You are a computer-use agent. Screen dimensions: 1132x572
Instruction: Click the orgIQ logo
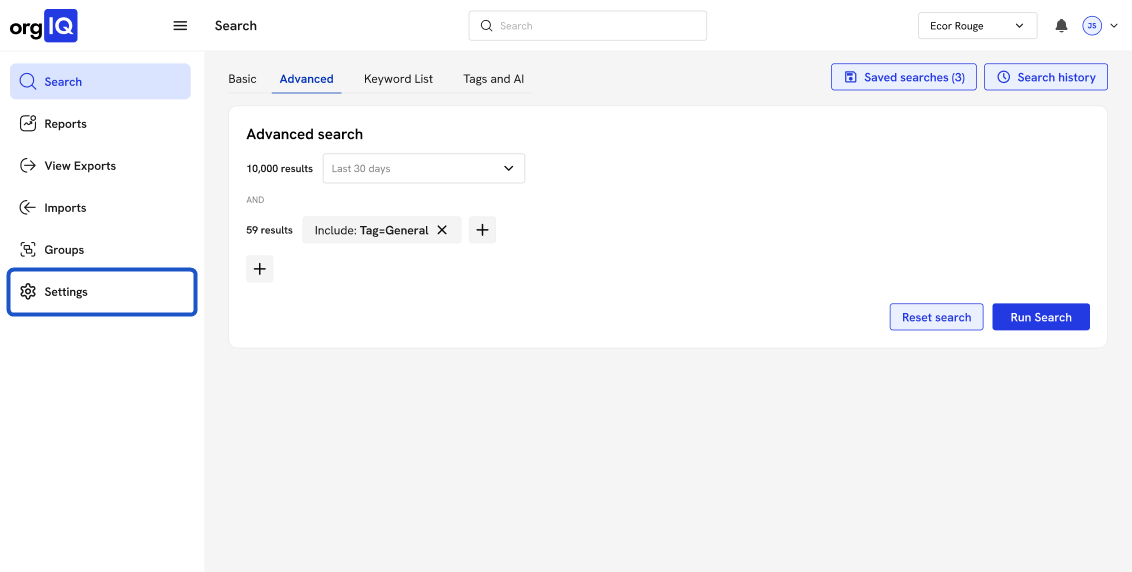(43, 26)
